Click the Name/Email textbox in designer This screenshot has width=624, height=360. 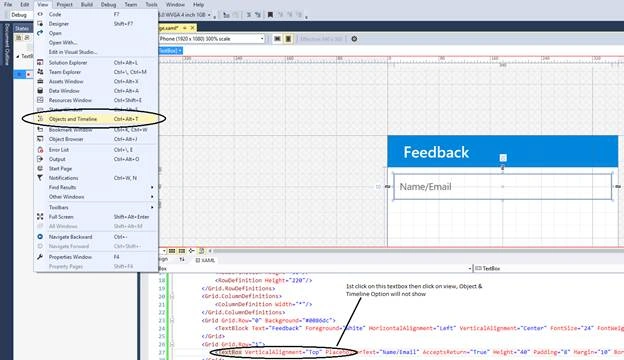point(503,187)
